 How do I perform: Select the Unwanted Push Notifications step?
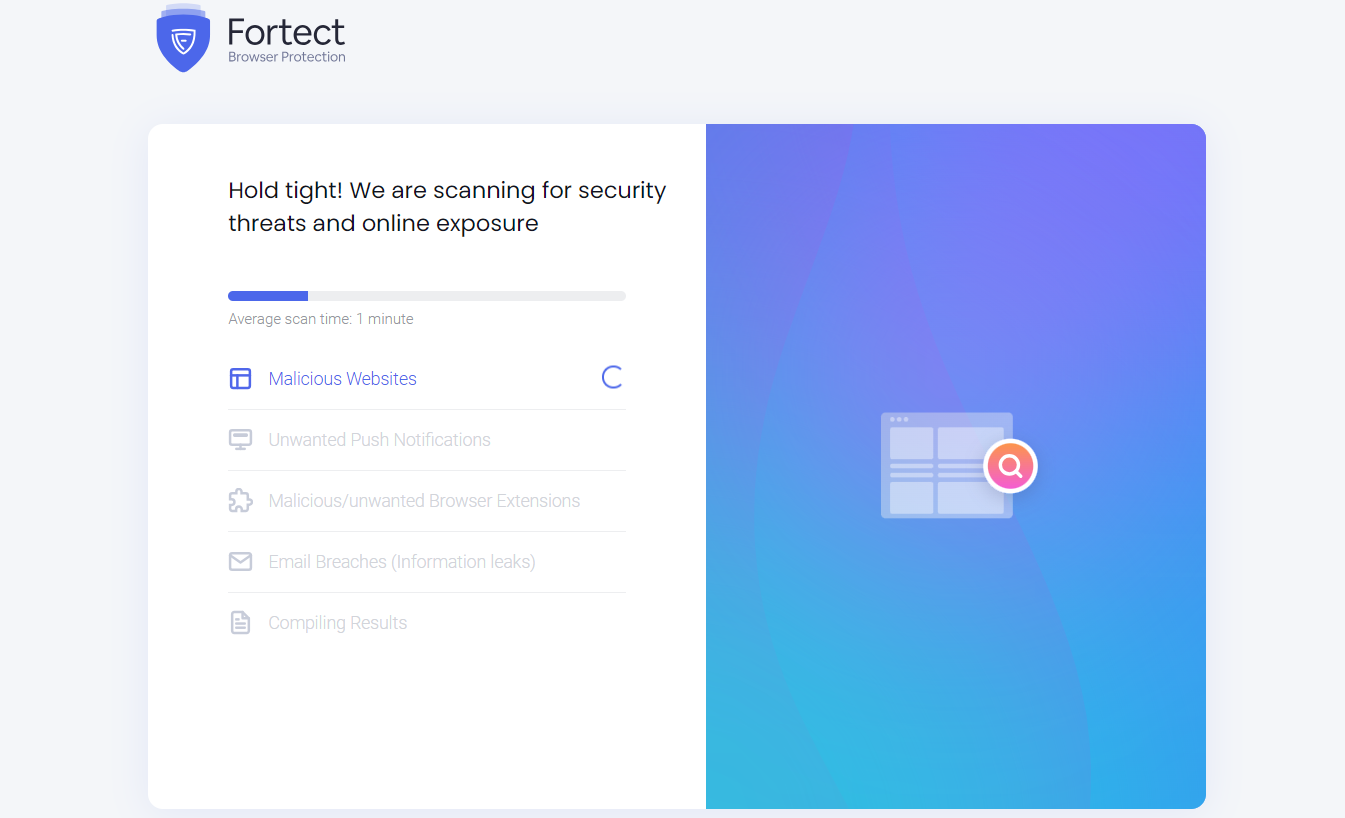379,440
